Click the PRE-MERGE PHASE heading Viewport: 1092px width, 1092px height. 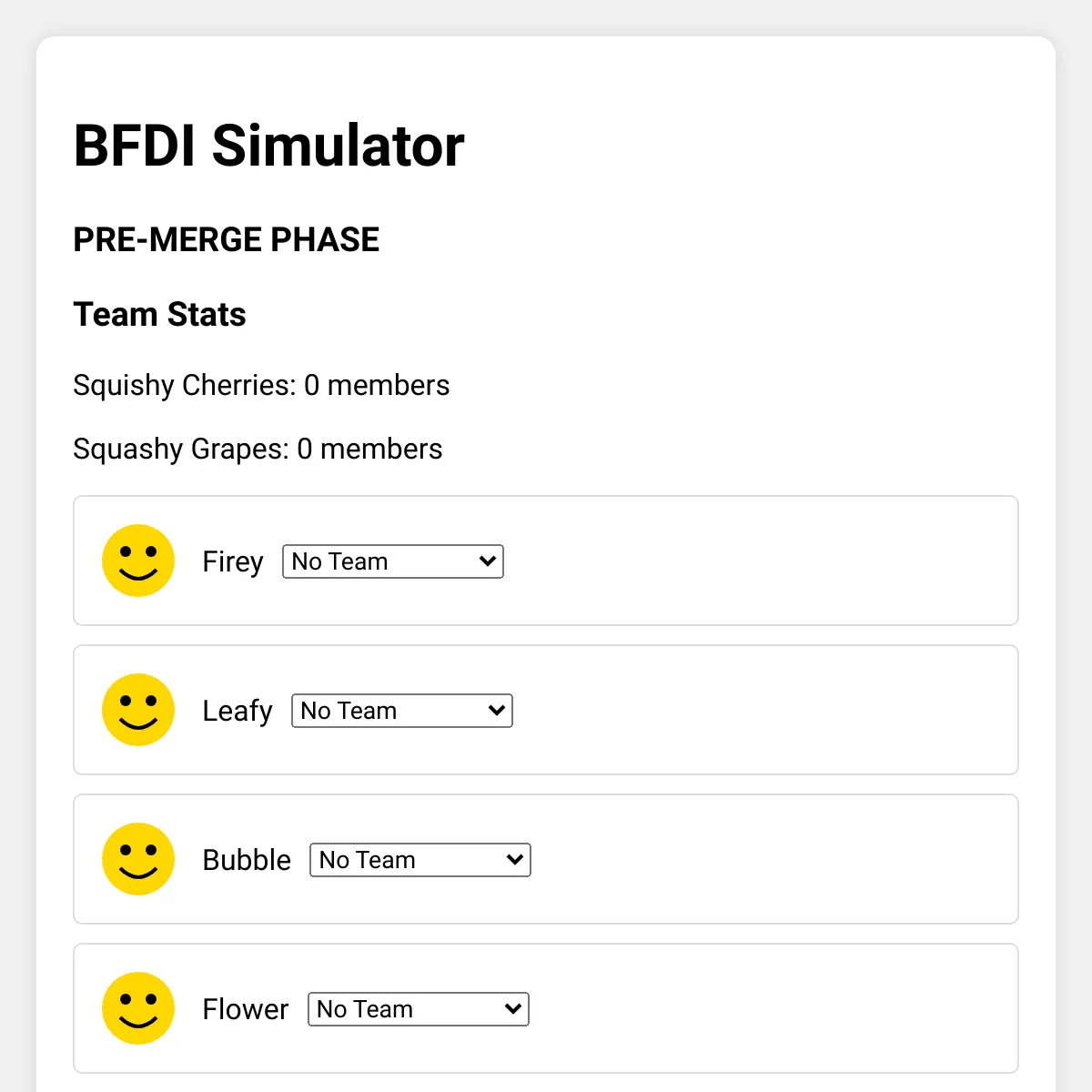226,239
